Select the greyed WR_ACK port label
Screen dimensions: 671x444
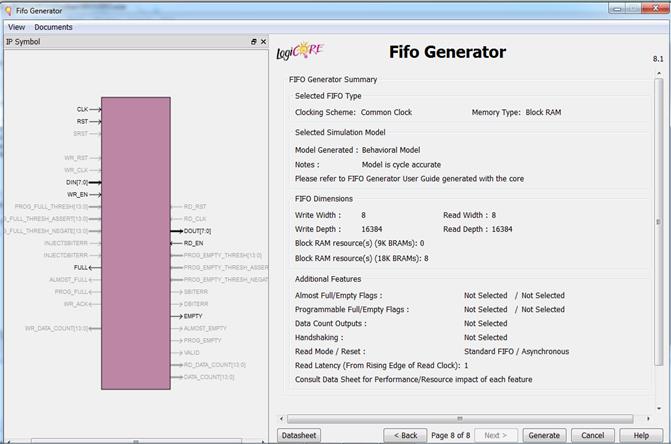76,304
